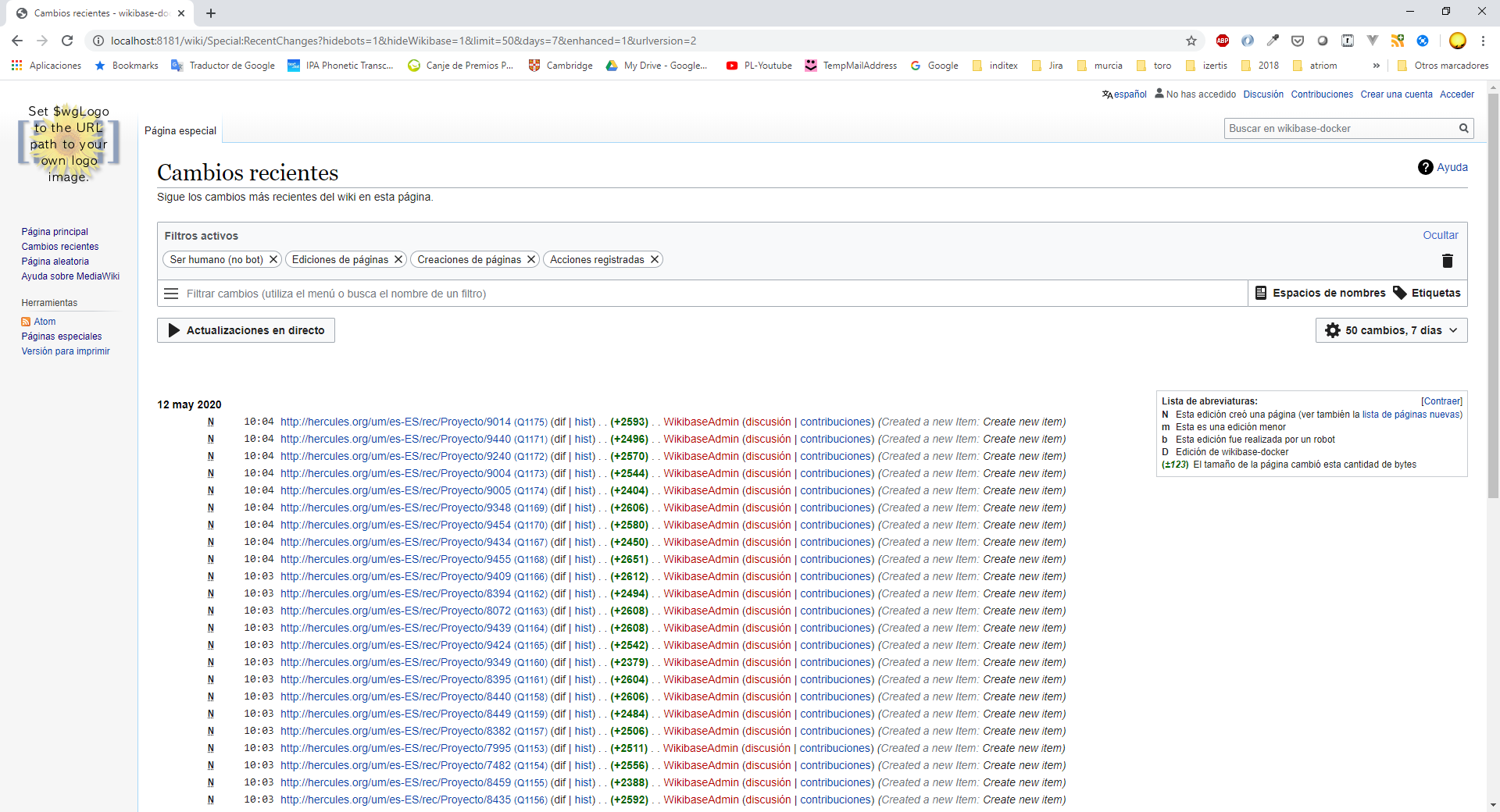Open the izertis bookmarks folder
The height and width of the screenshot is (812, 1500).
1206,66
